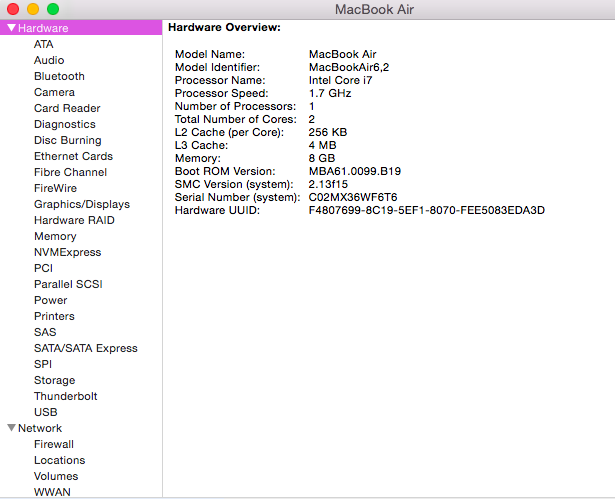Click the MacBook Air window title
This screenshot has height=499, width=615.
point(374,9)
